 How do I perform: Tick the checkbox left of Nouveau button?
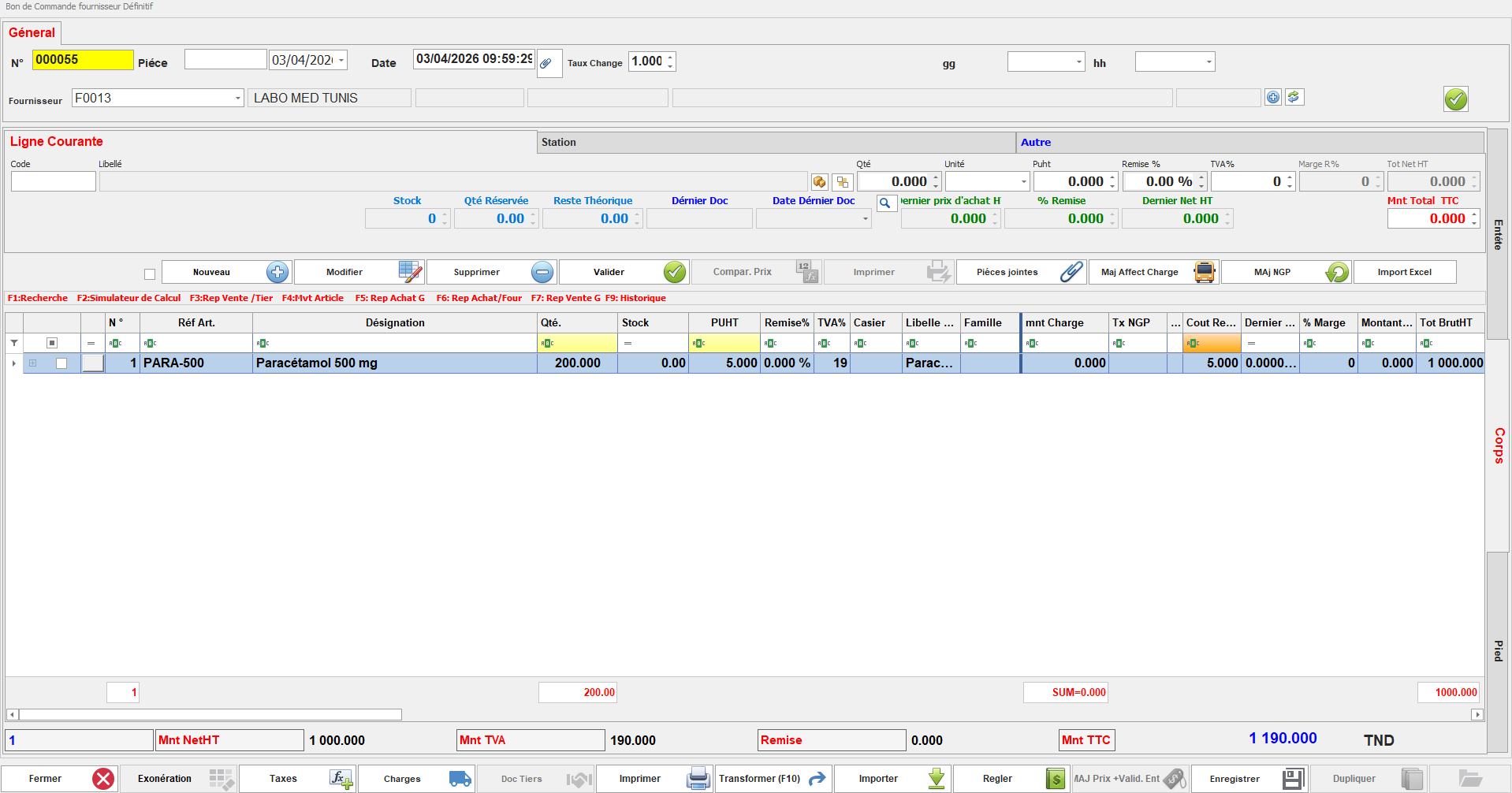(x=150, y=274)
